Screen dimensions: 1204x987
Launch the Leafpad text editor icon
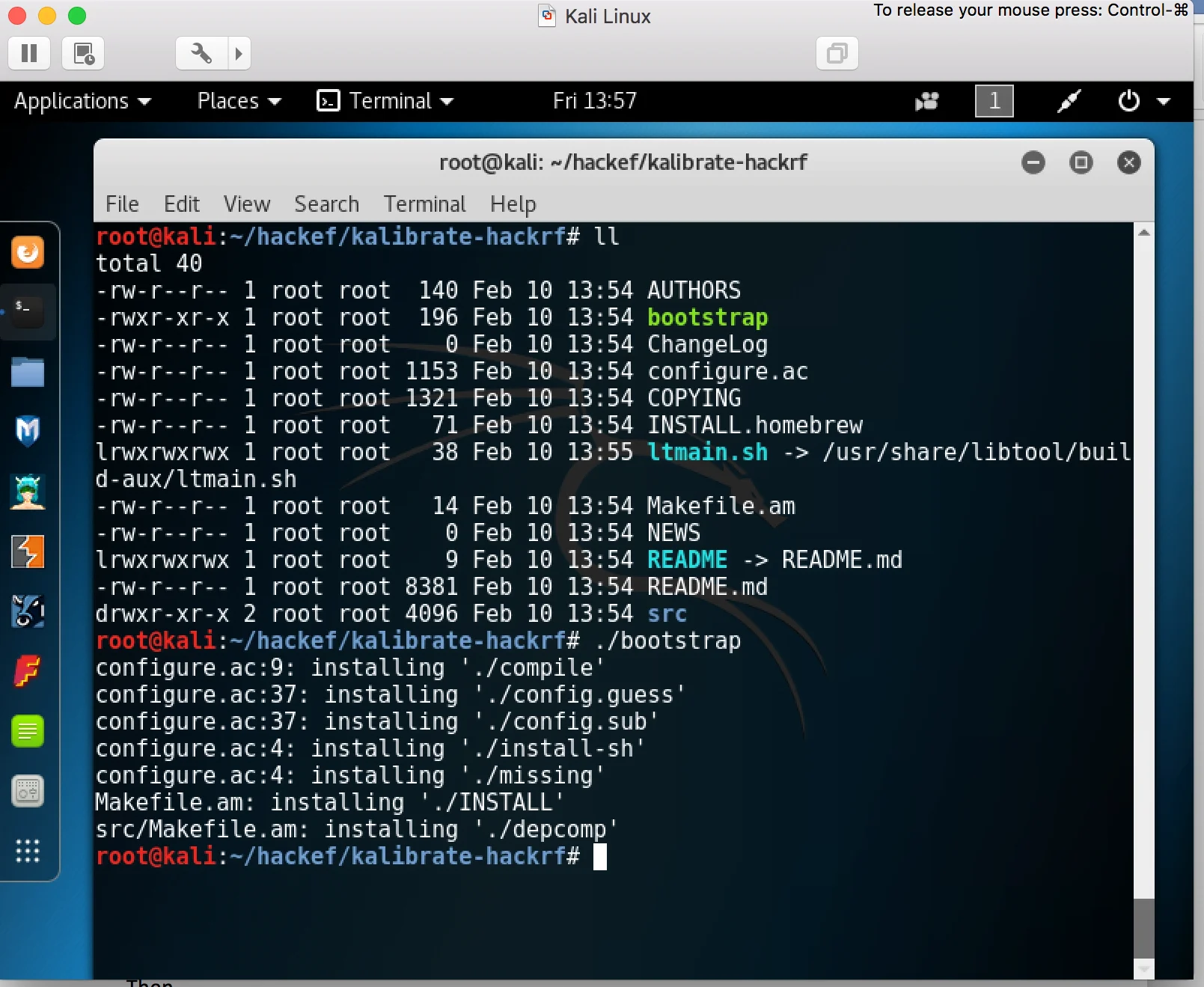tap(28, 731)
